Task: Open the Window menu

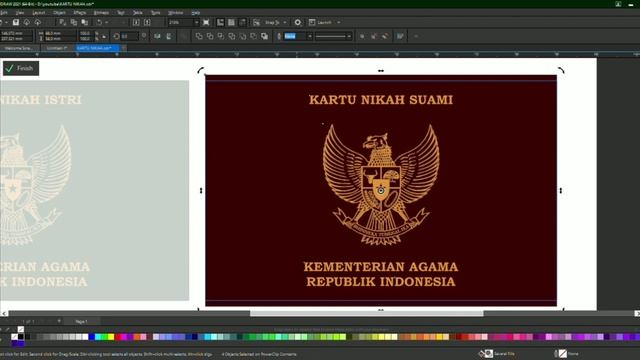Action: click(176, 13)
